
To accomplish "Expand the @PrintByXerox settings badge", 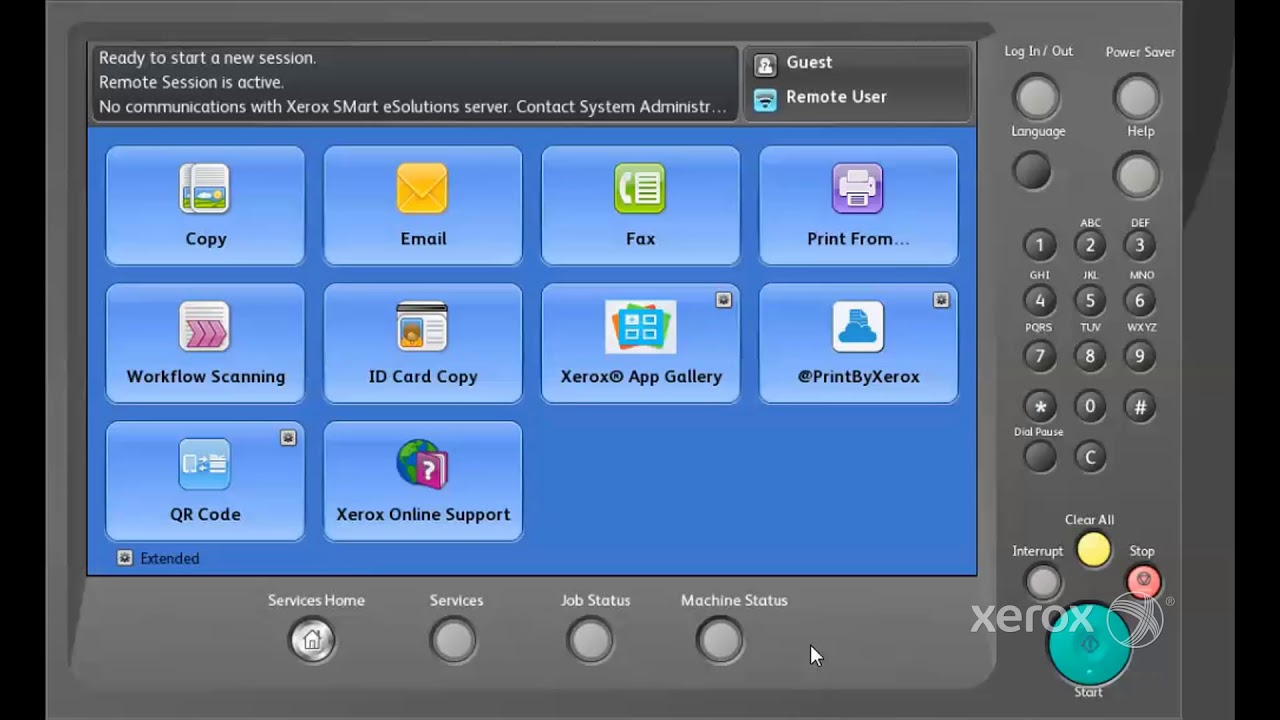I will 941,299.
